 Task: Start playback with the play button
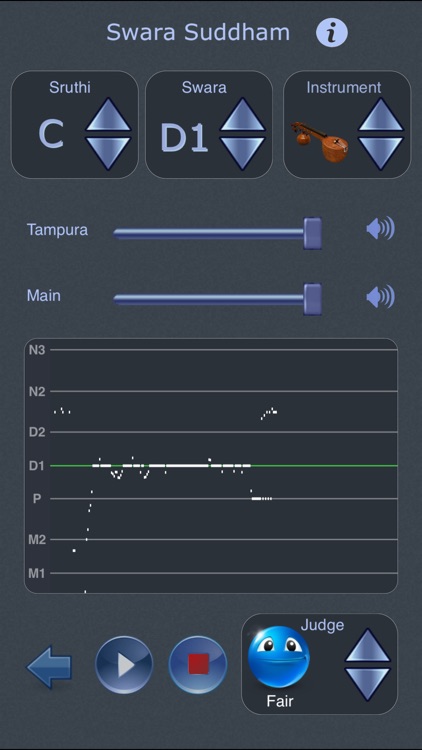[x=124, y=665]
